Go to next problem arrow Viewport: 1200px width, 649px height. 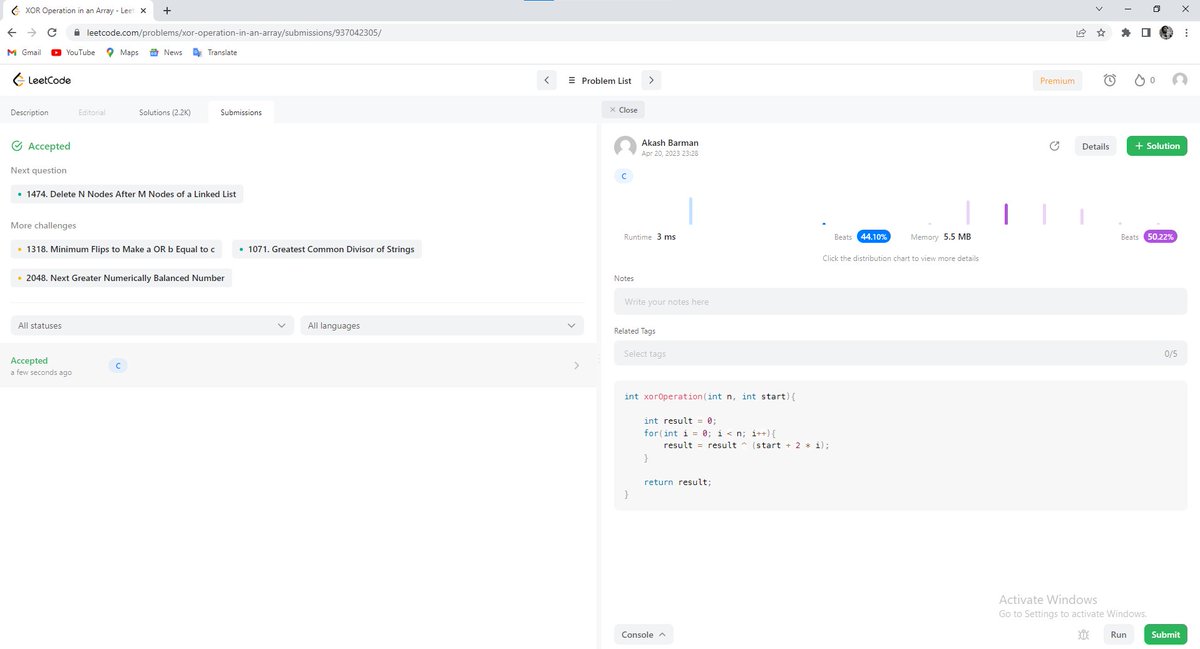(651, 80)
